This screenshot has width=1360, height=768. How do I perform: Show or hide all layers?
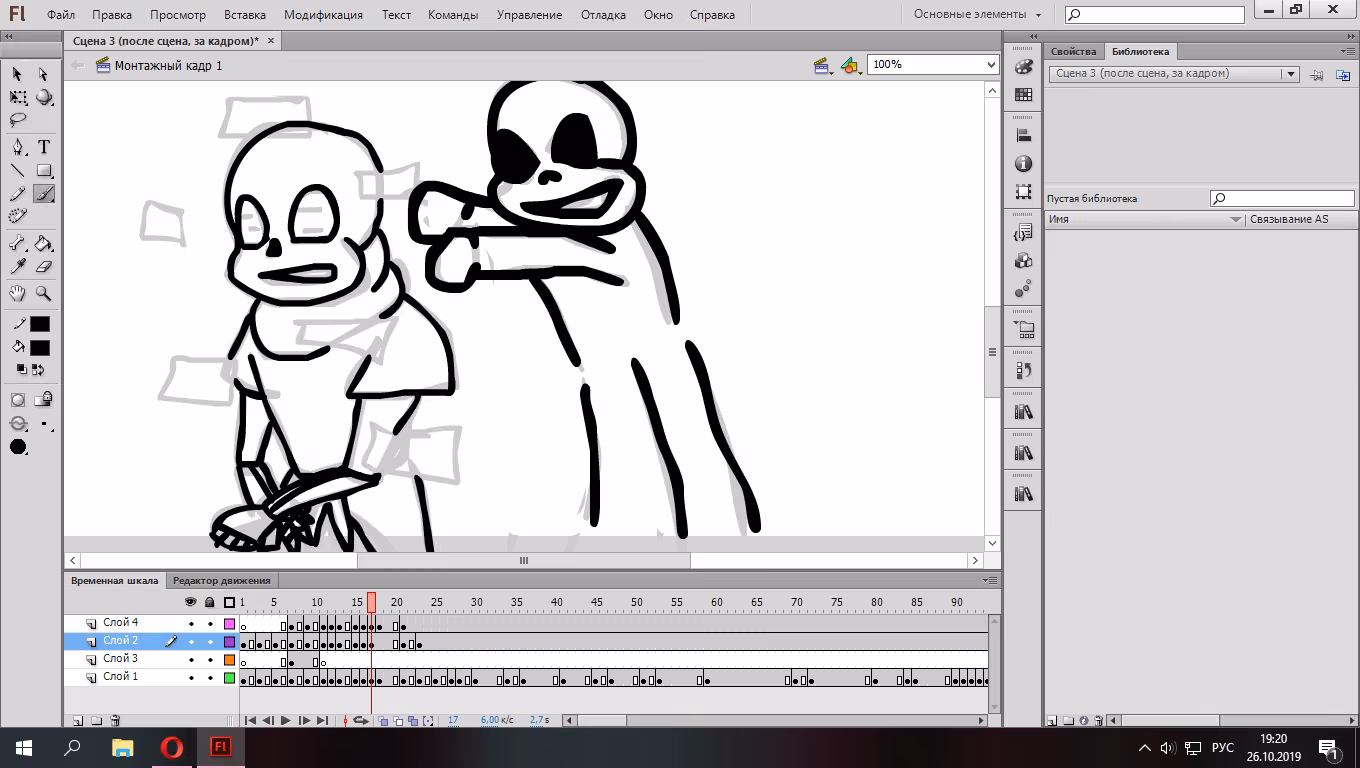tap(191, 602)
